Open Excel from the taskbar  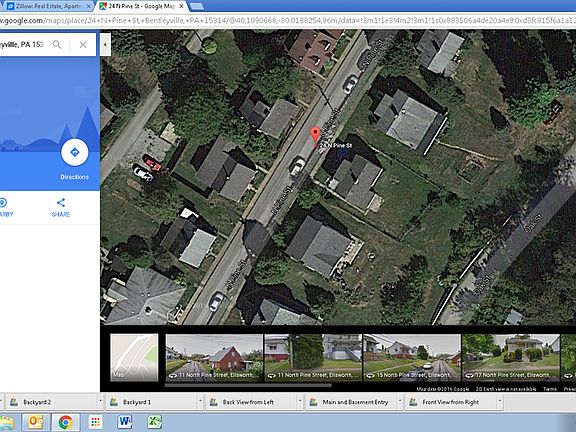click(154, 422)
